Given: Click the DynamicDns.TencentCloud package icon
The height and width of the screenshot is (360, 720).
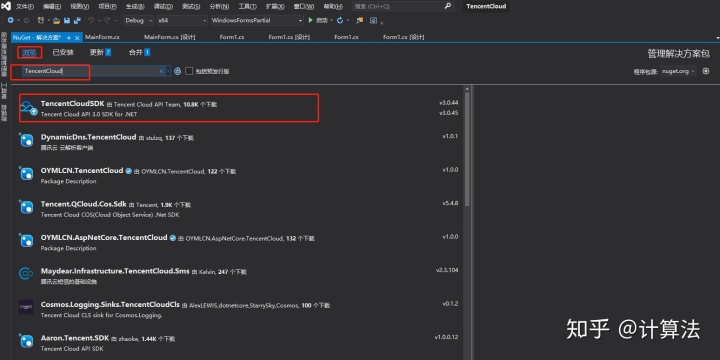Looking at the screenshot, I should [26, 140].
